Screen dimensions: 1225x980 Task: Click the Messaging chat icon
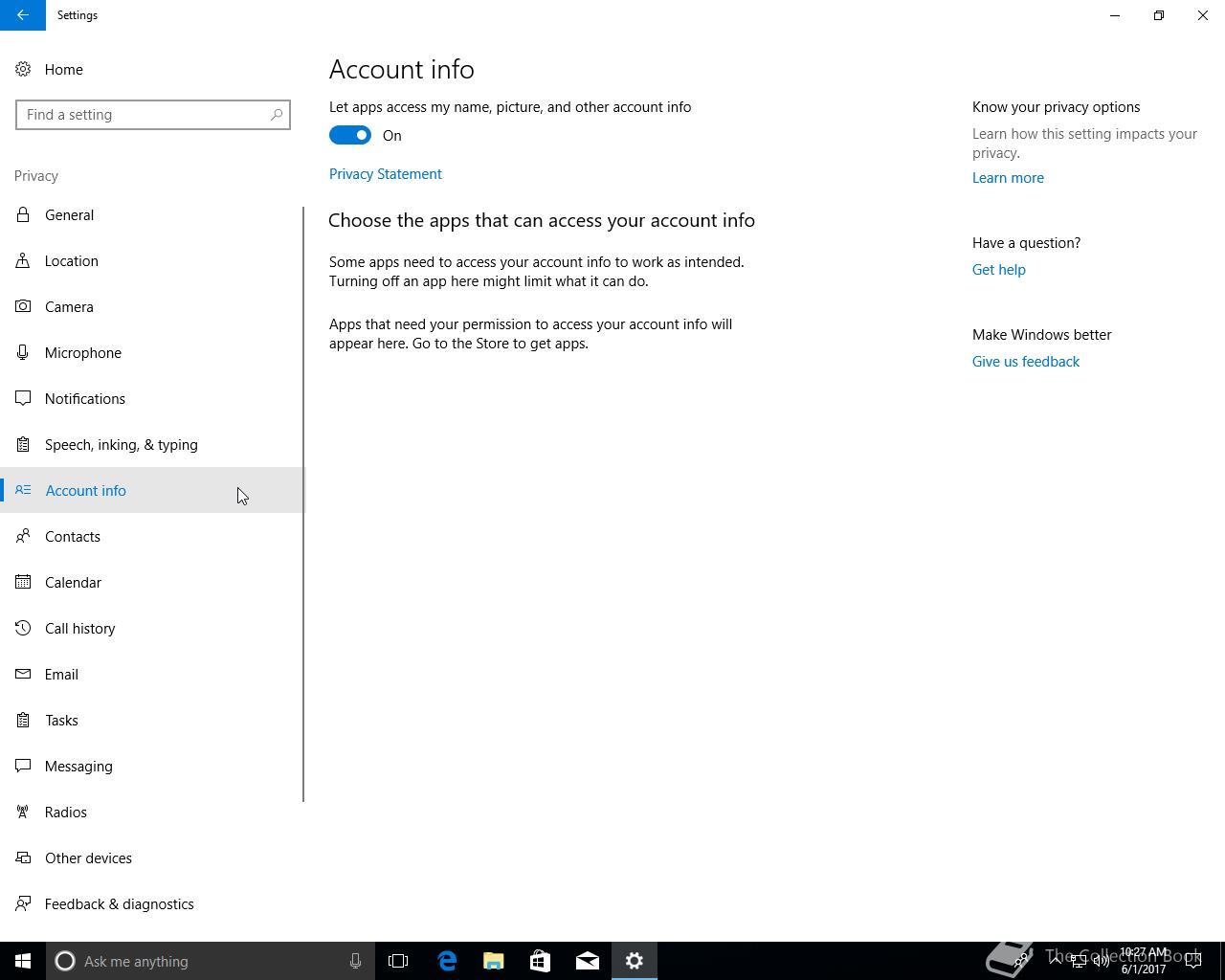(x=23, y=767)
